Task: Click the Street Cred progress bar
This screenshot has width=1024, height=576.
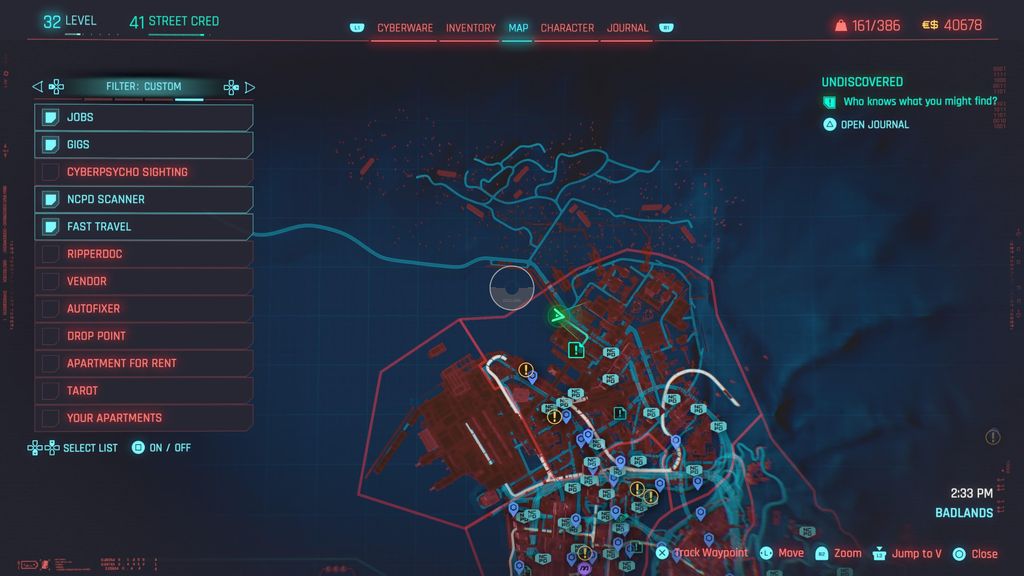Action: pos(176,35)
